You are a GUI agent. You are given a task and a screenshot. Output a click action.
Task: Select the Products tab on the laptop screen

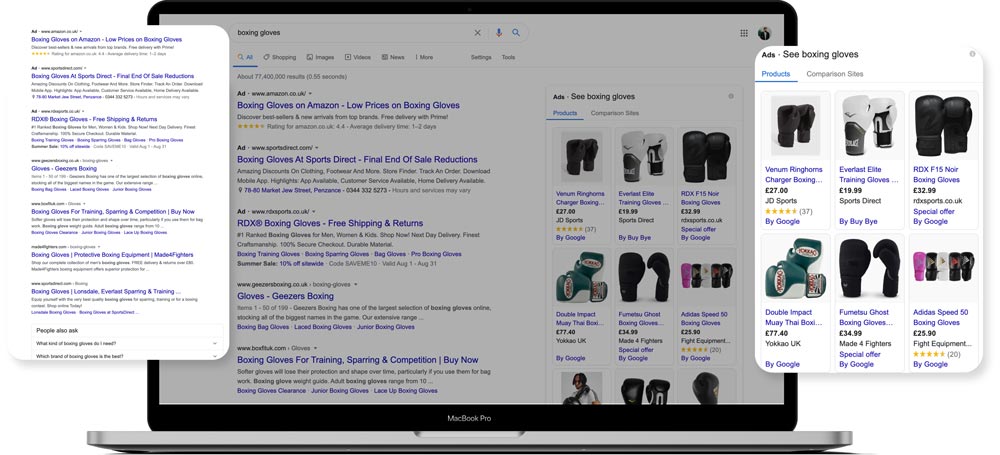click(565, 113)
